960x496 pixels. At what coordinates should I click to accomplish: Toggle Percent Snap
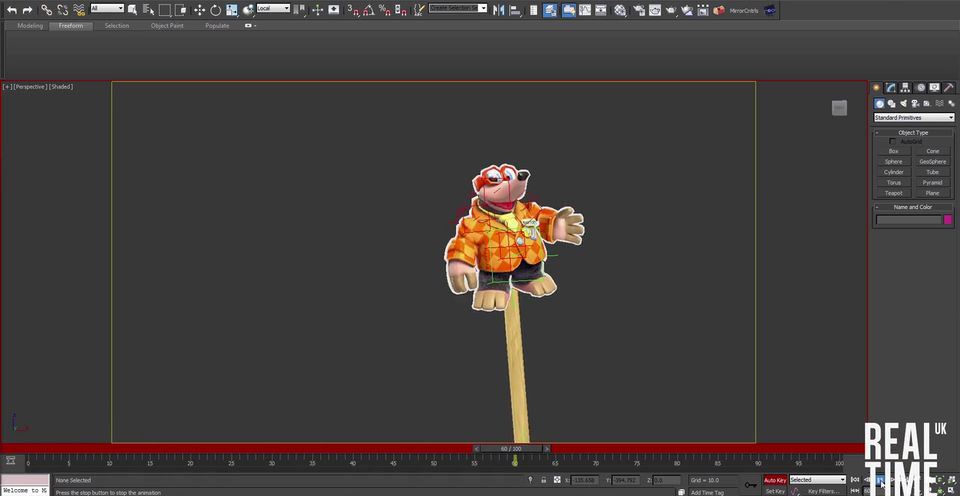(385, 10)
